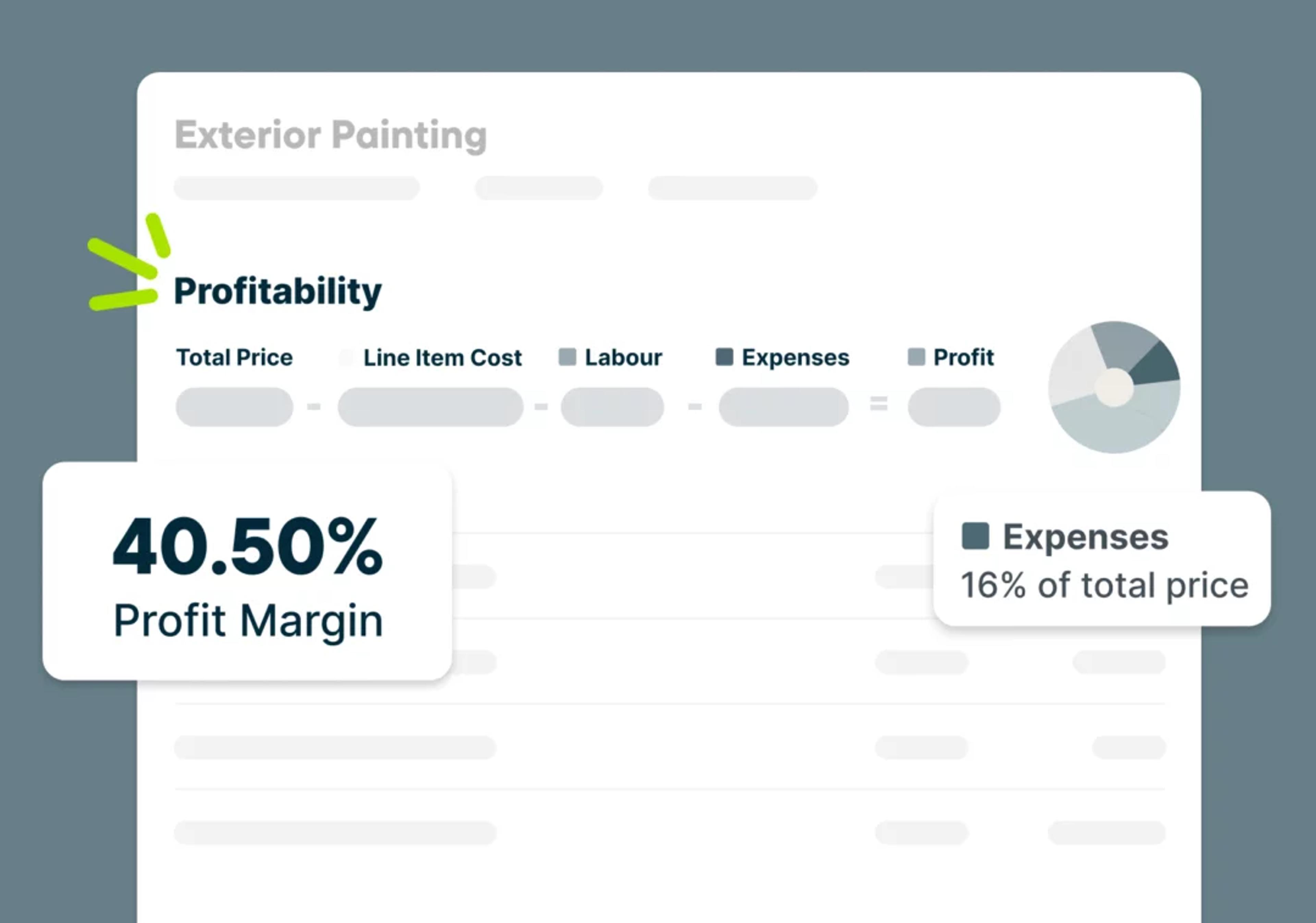The width and height of the screenshot is (1316, 923).
Task: Click the Profit result value pill
Action: 954,406
